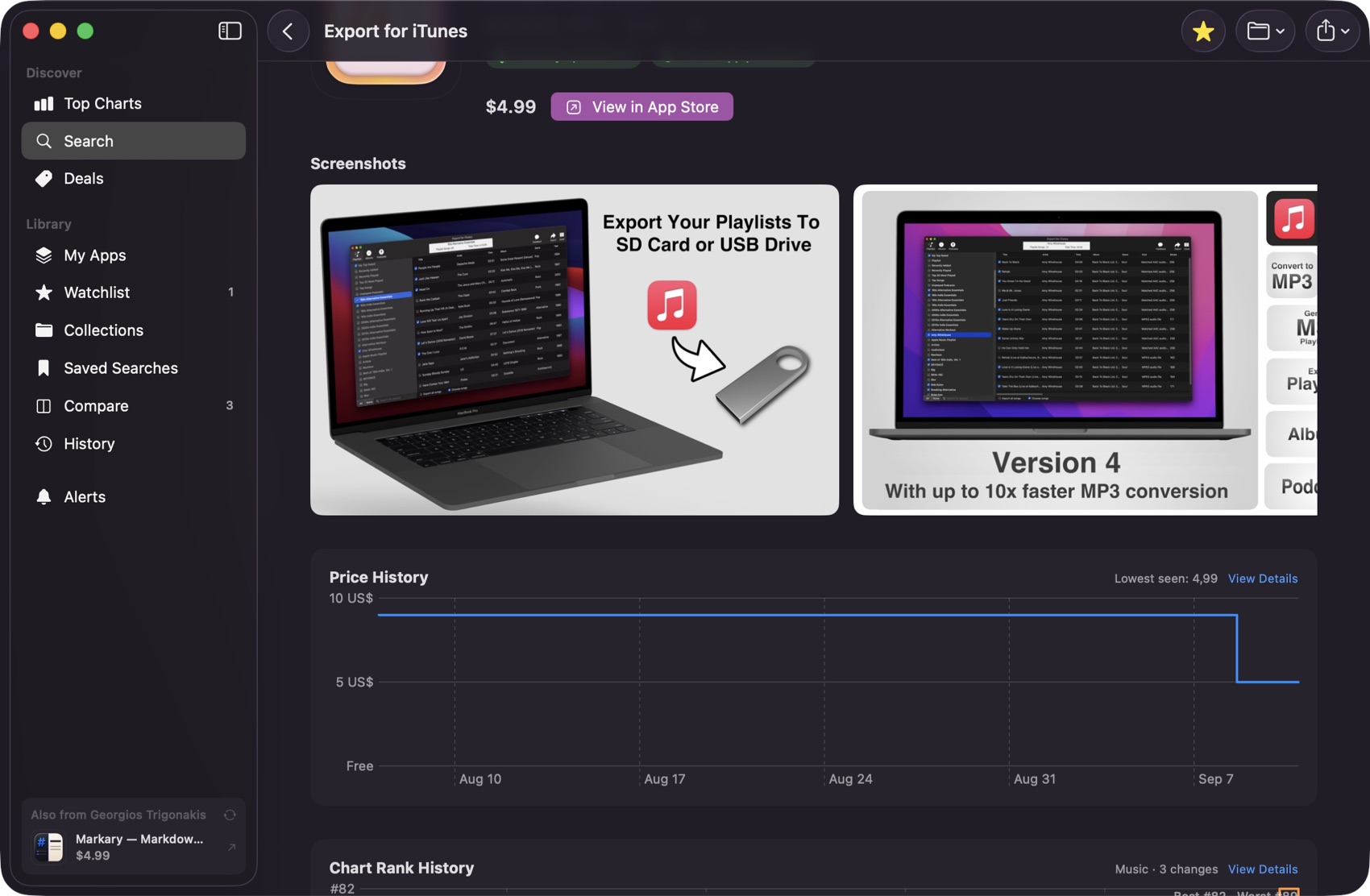The image size is (1370, 896).
Task: Refresh the Also from Georgios Trigonakis list
Action: point(230,815)
